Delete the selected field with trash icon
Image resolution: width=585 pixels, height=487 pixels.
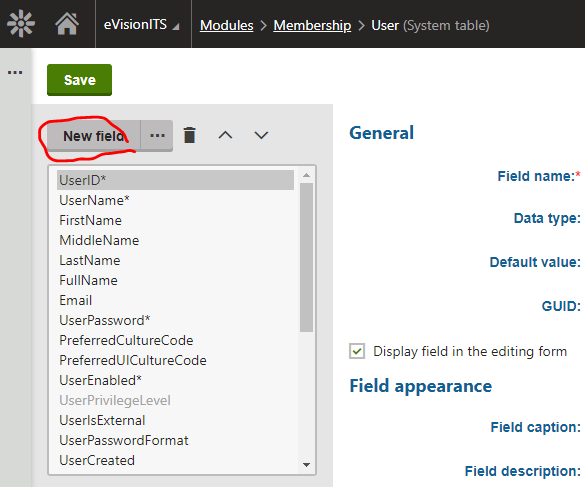point(190,135)
